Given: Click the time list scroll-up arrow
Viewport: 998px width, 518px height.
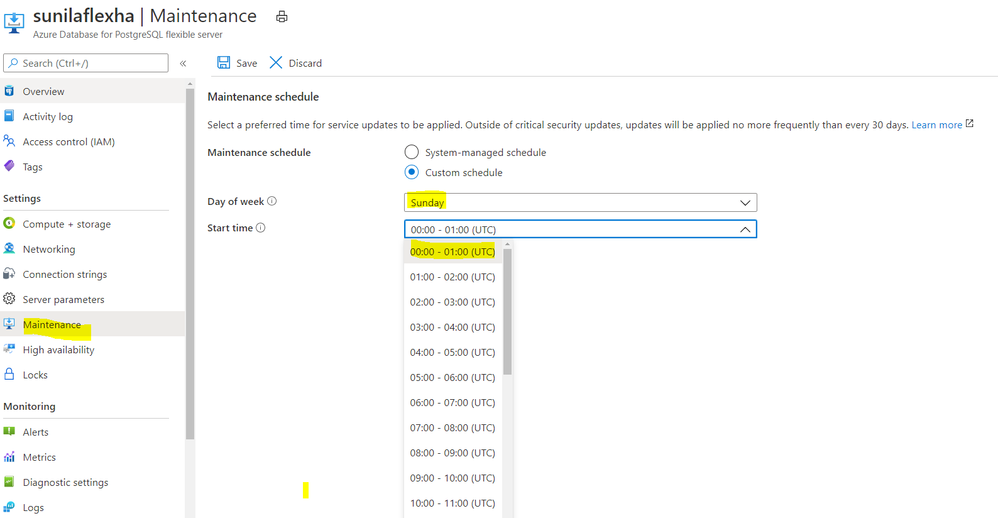Looking at the screenshot, I should pyautogui.click(x=507, y=244).
